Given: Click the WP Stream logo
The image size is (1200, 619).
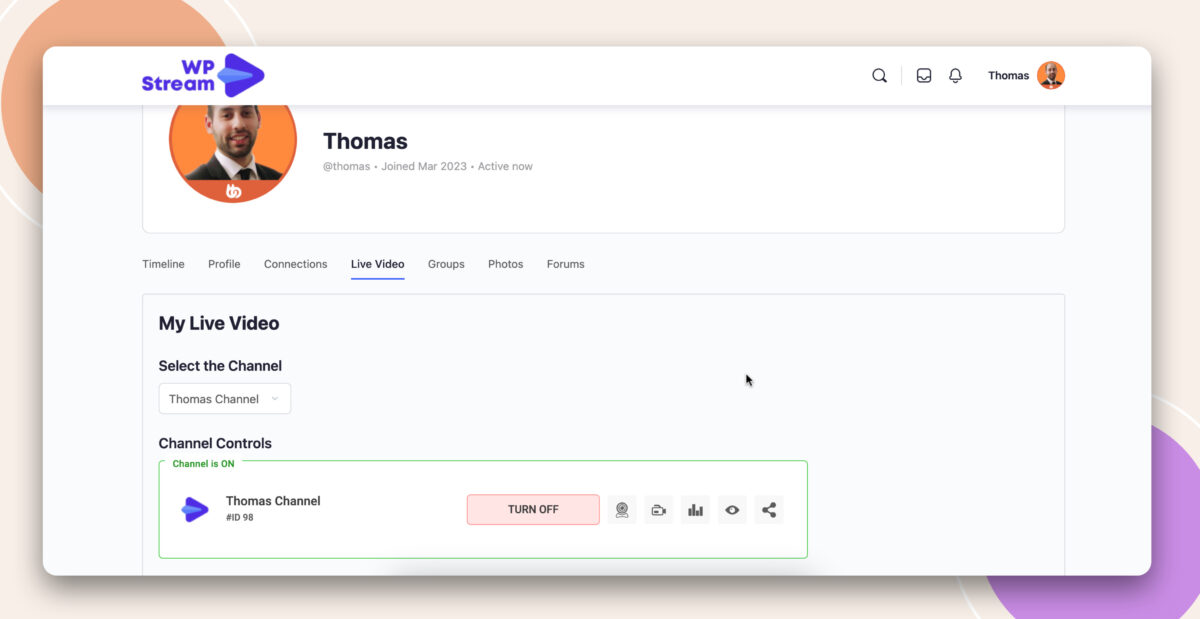Looking at the screenshot, I should click(x=203, y=75).
